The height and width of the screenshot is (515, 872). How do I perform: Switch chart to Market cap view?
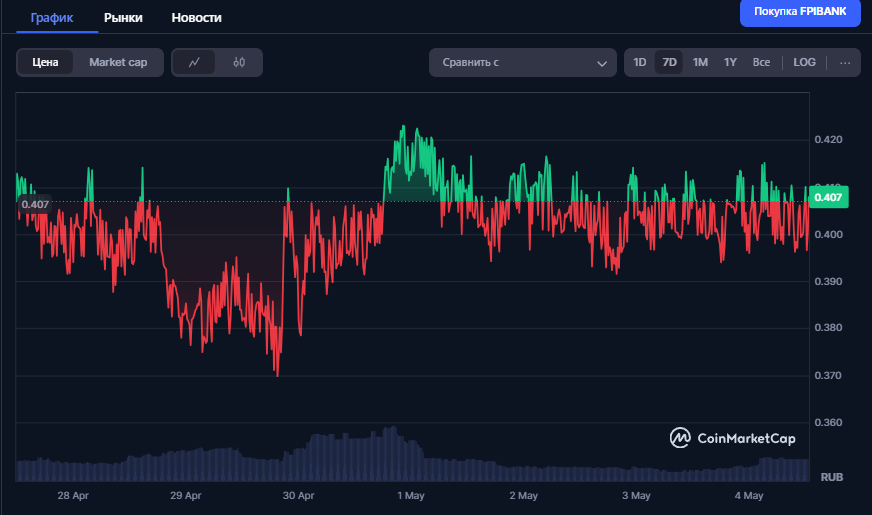118,62
